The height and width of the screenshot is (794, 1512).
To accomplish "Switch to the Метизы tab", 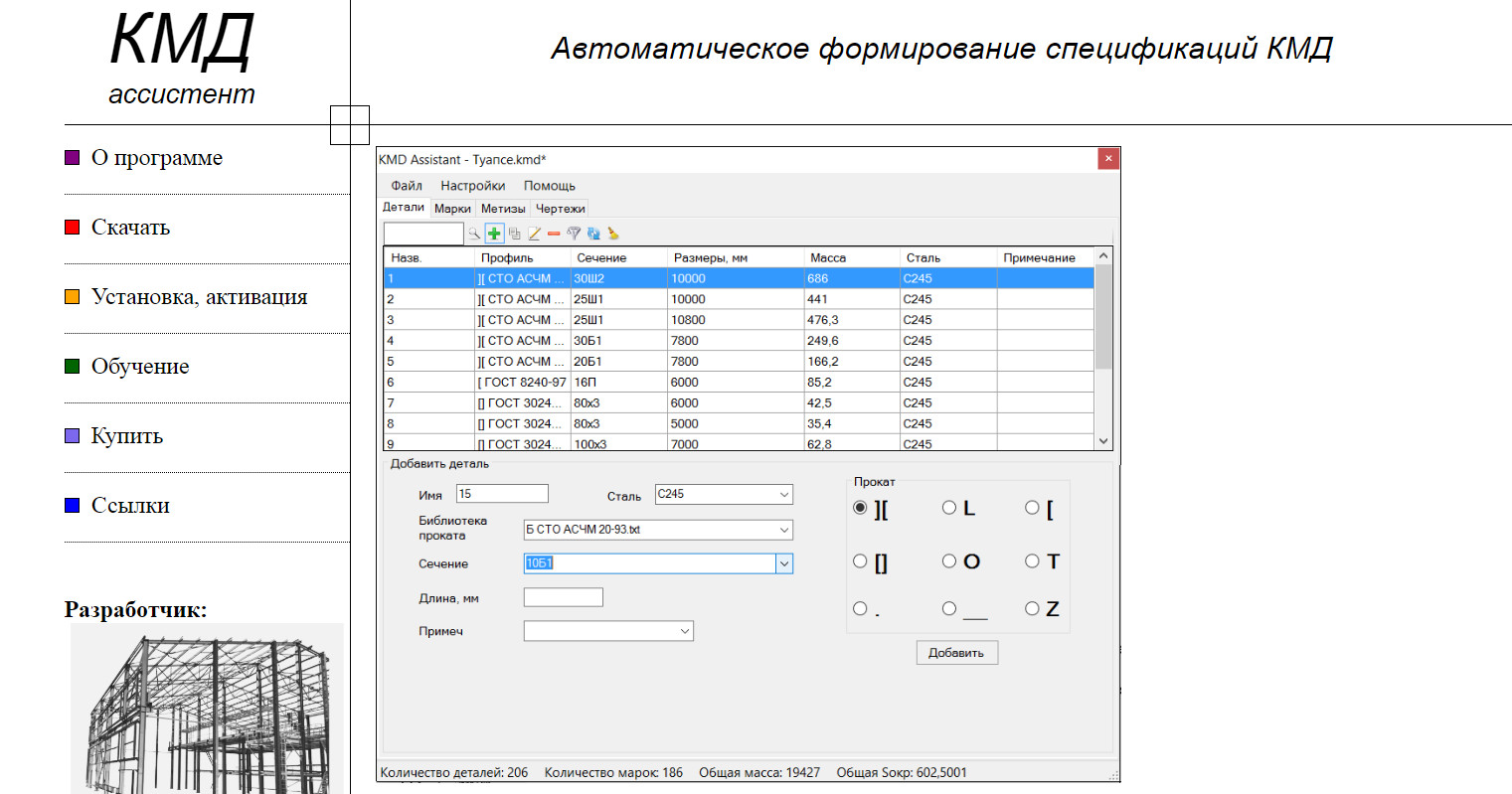I will [x=503, y=209].
